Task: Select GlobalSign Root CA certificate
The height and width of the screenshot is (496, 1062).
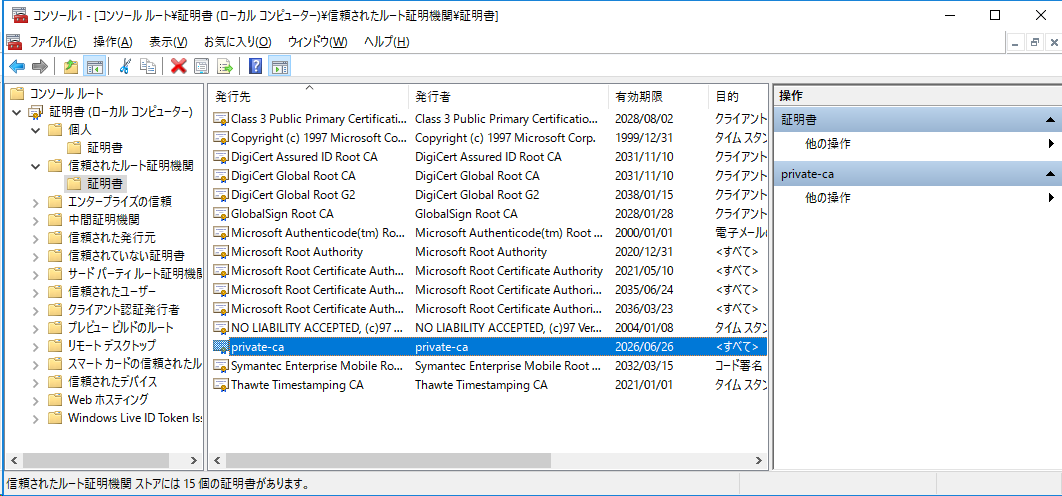Action: pyautogui.click(x=489, y=213)
